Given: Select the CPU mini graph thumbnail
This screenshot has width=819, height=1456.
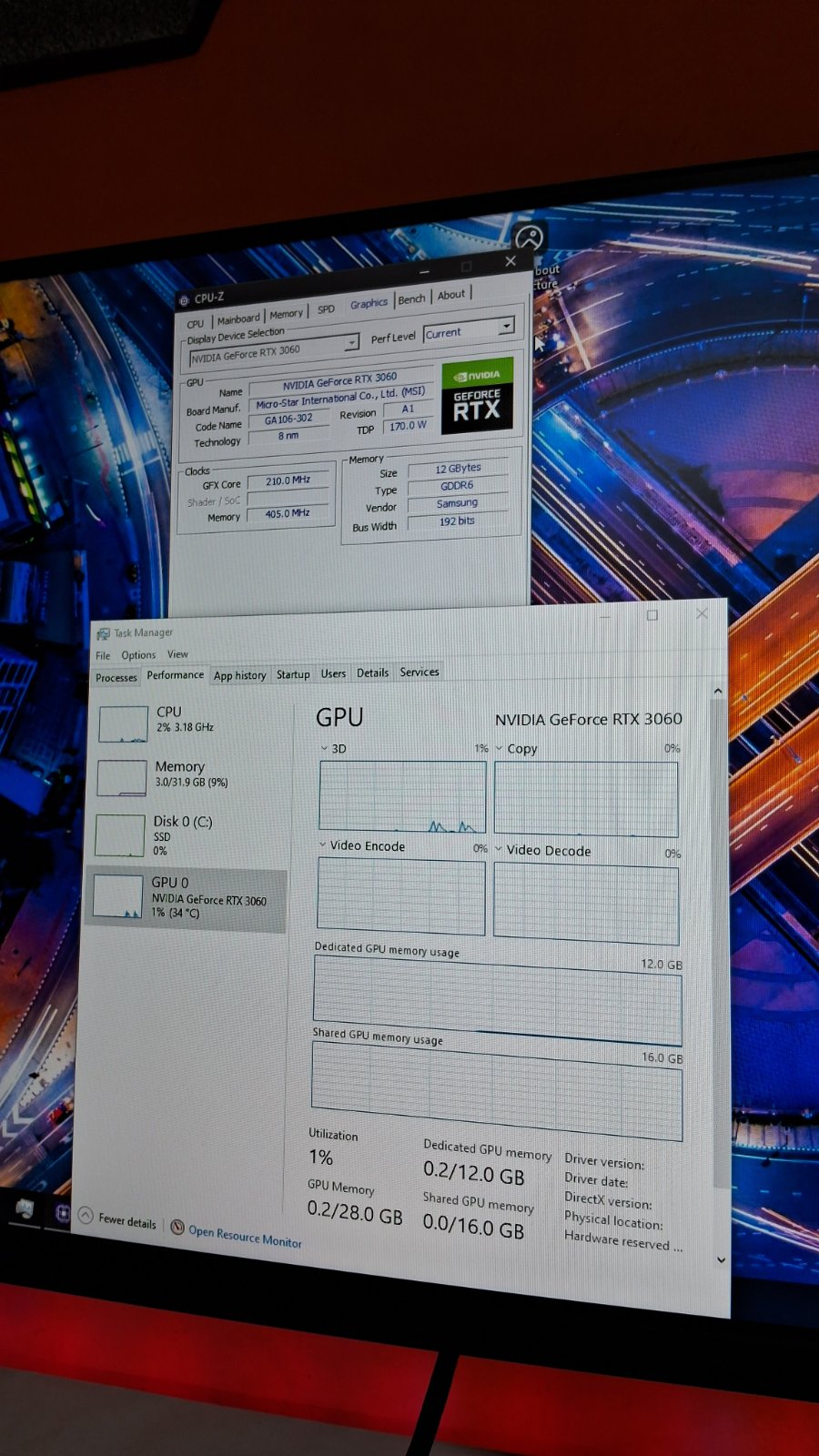Looking at the screenshot, I should point(123,723).
